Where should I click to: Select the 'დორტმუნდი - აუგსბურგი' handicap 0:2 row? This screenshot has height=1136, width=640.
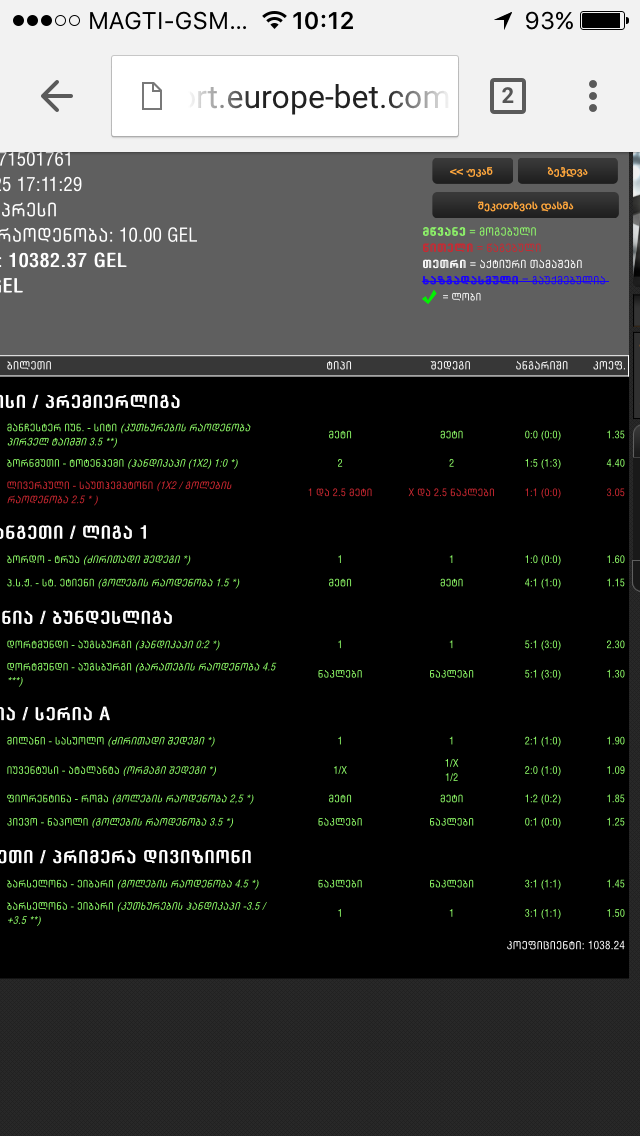(x=315, y=644)
